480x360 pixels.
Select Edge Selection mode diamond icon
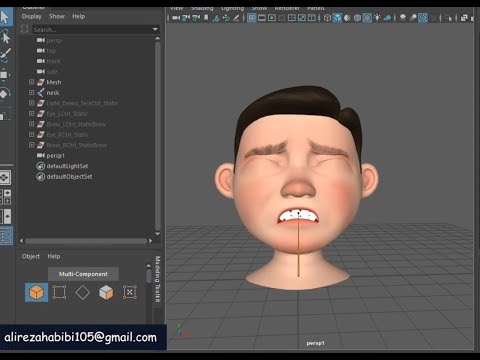pyautogui.click(x=83, y=292)
